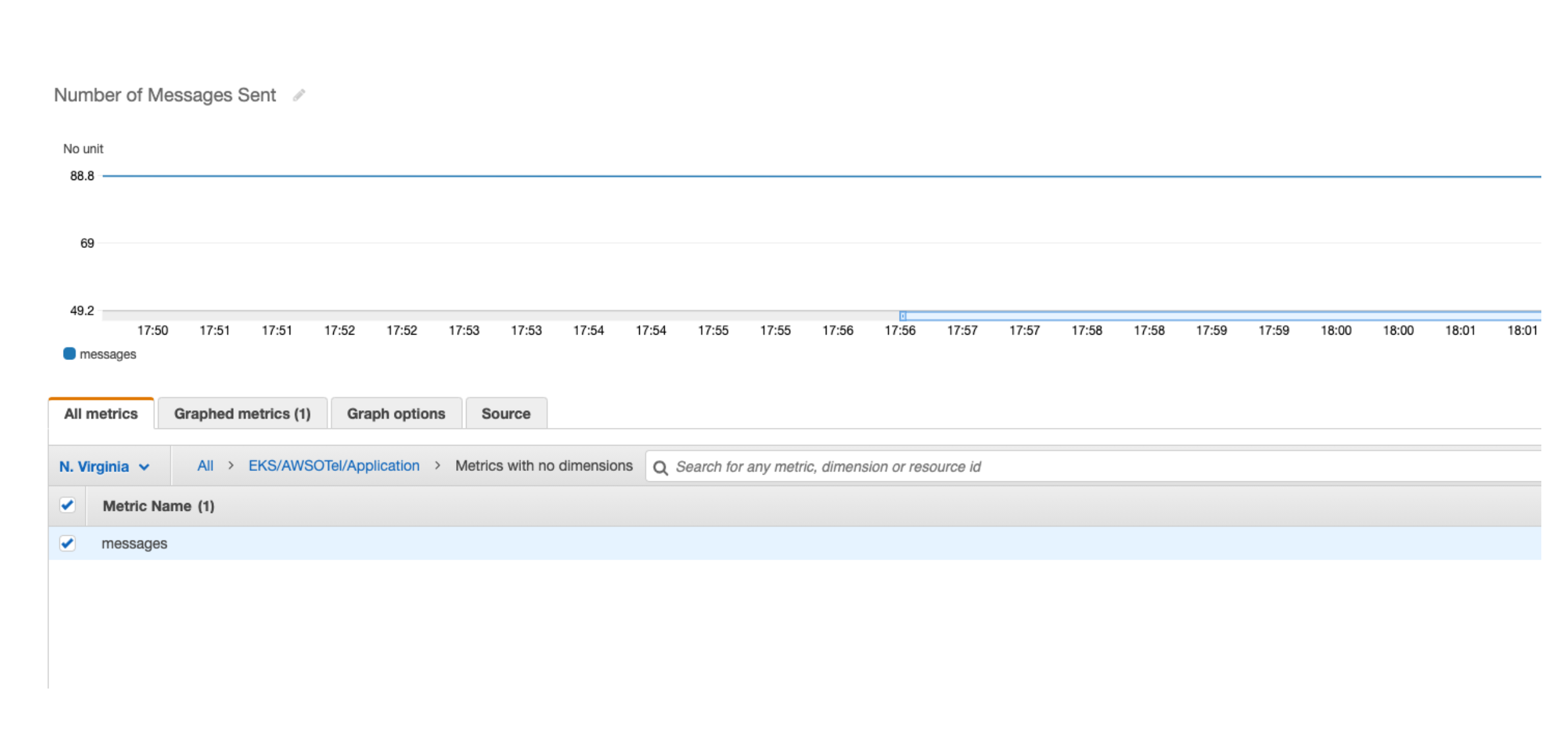Go to the All breadcrumb link
1568x754 pixels.
pyautogui.click(x=205, y=465)
